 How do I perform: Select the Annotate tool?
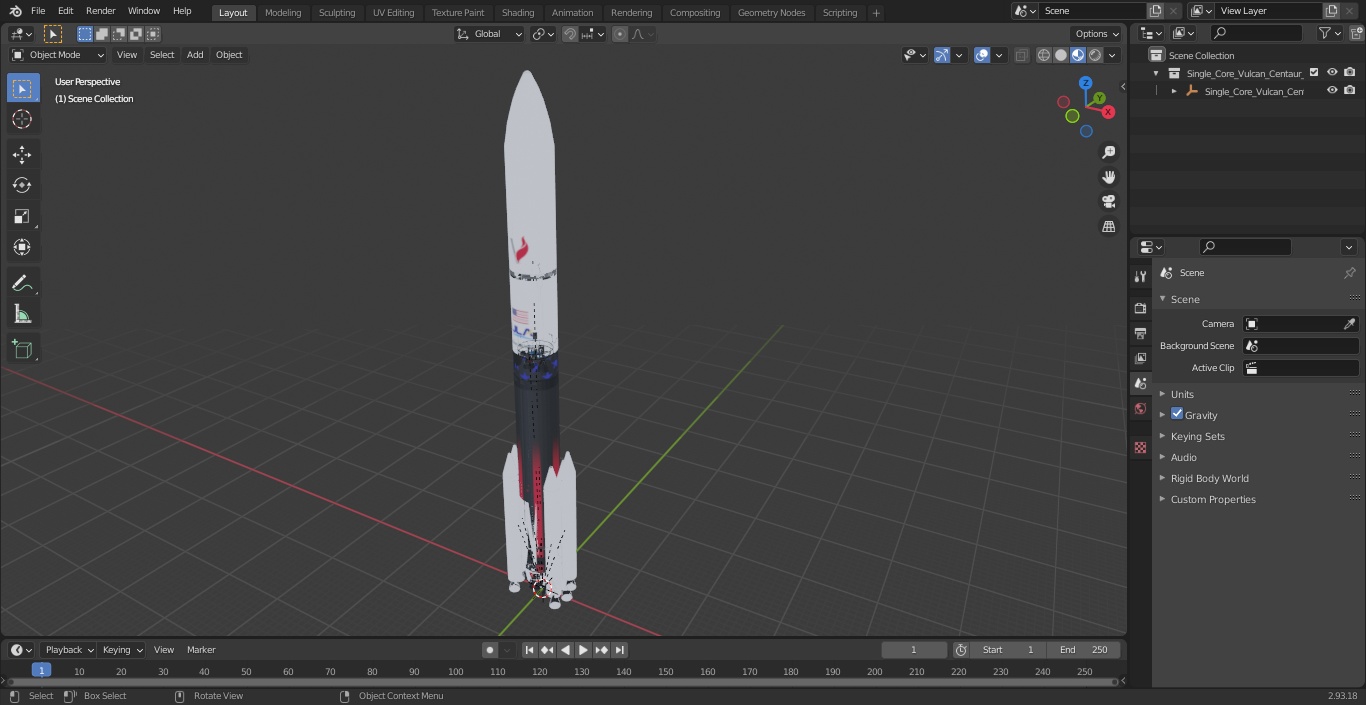click(22, 284)
